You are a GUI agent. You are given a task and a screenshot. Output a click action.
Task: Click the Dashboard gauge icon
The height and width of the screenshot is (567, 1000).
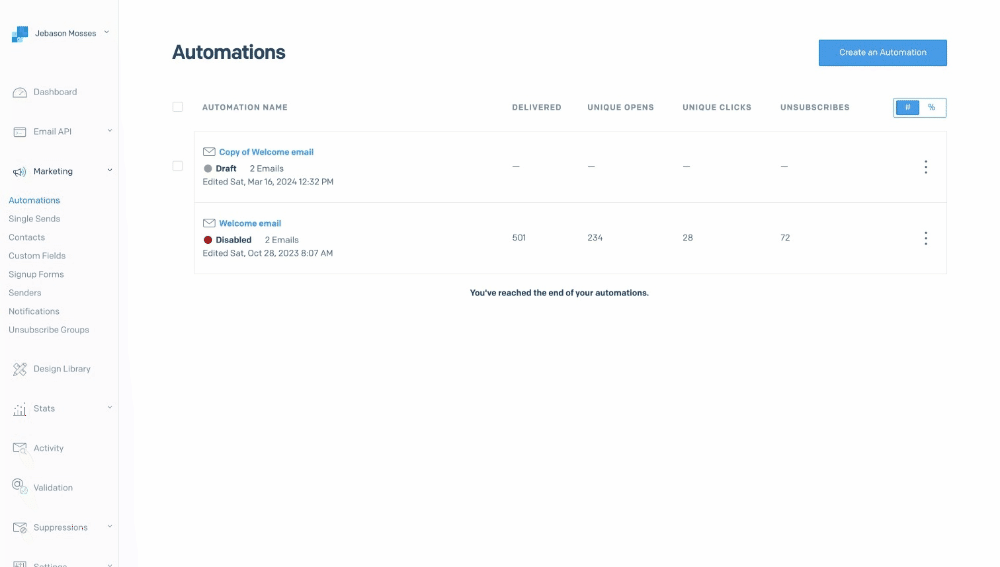19,92
